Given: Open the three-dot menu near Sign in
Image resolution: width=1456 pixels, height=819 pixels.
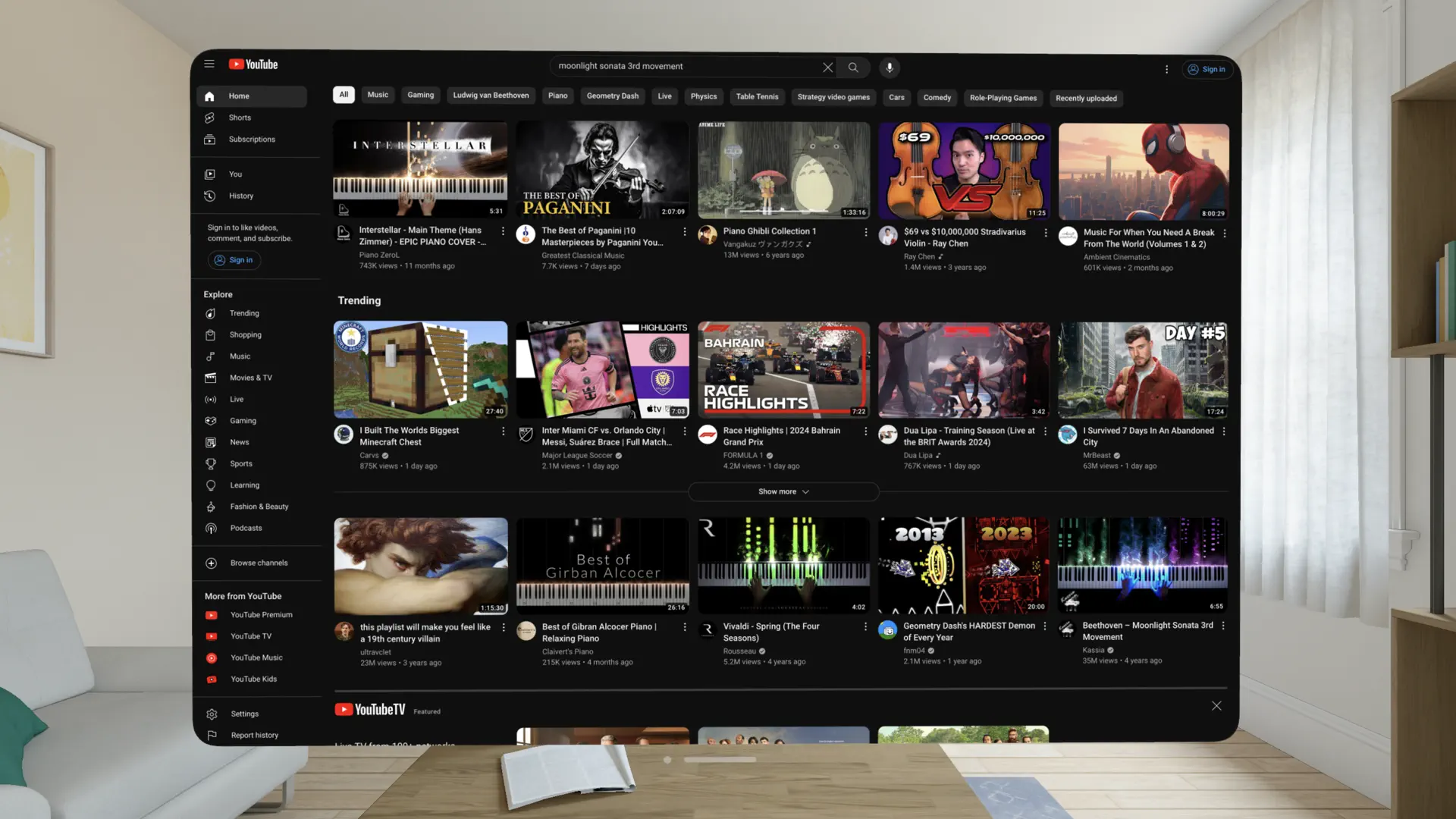Looking at the screenshot, I should tap(1166, 68).
